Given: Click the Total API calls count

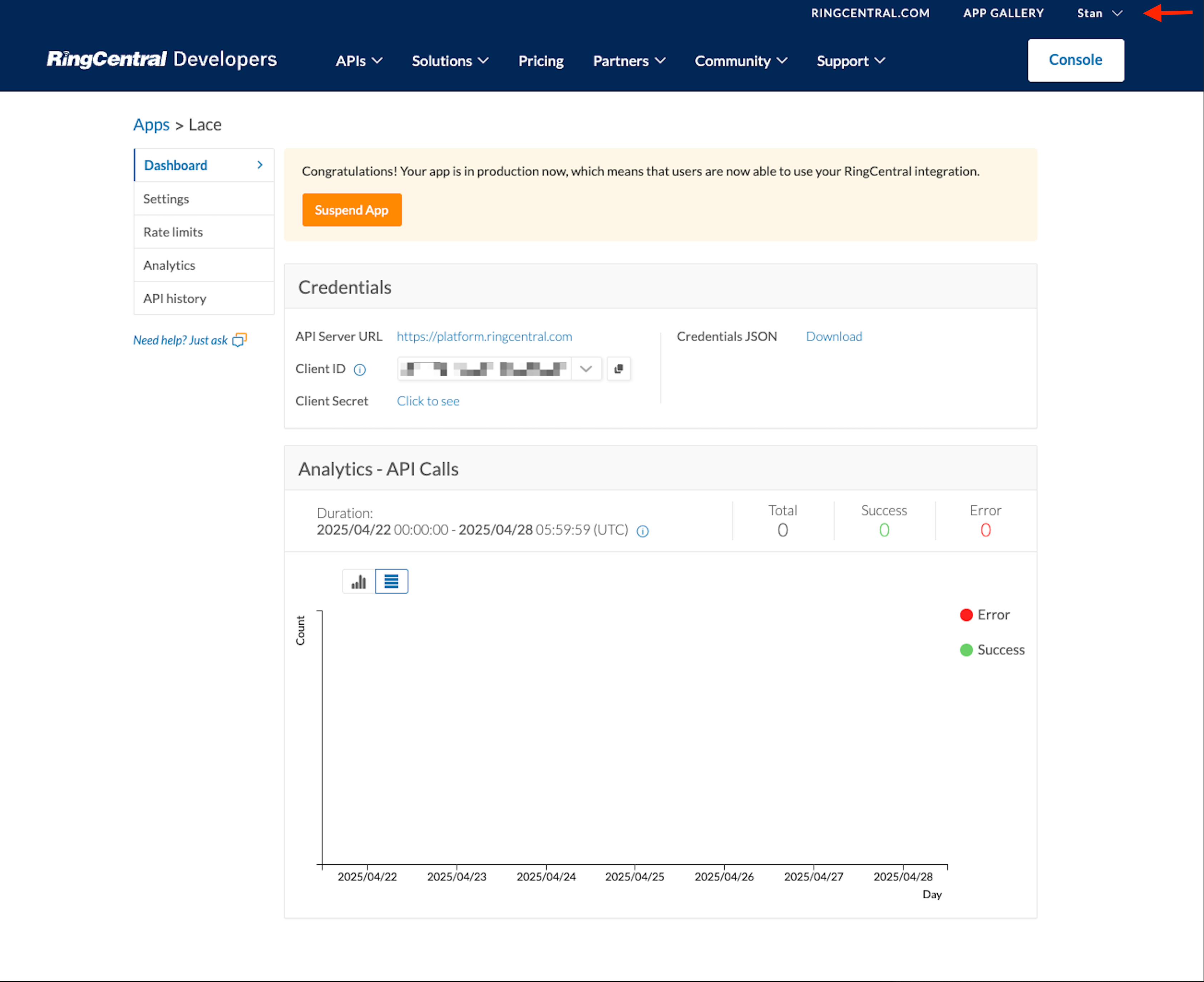Looking at the screenshot, I should click(783, 530).
